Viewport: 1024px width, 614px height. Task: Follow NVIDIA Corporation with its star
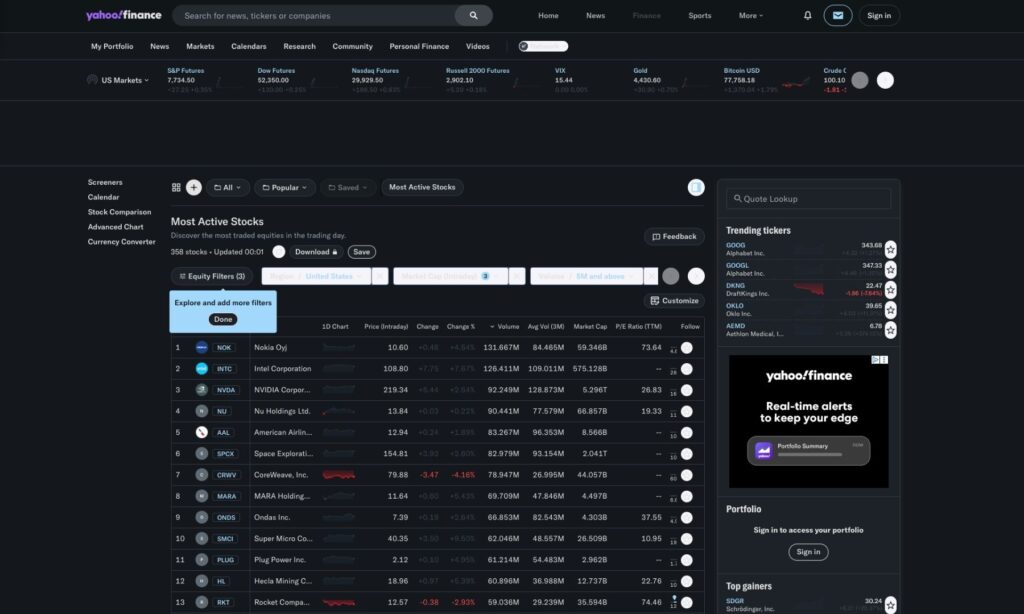[686, 391]
